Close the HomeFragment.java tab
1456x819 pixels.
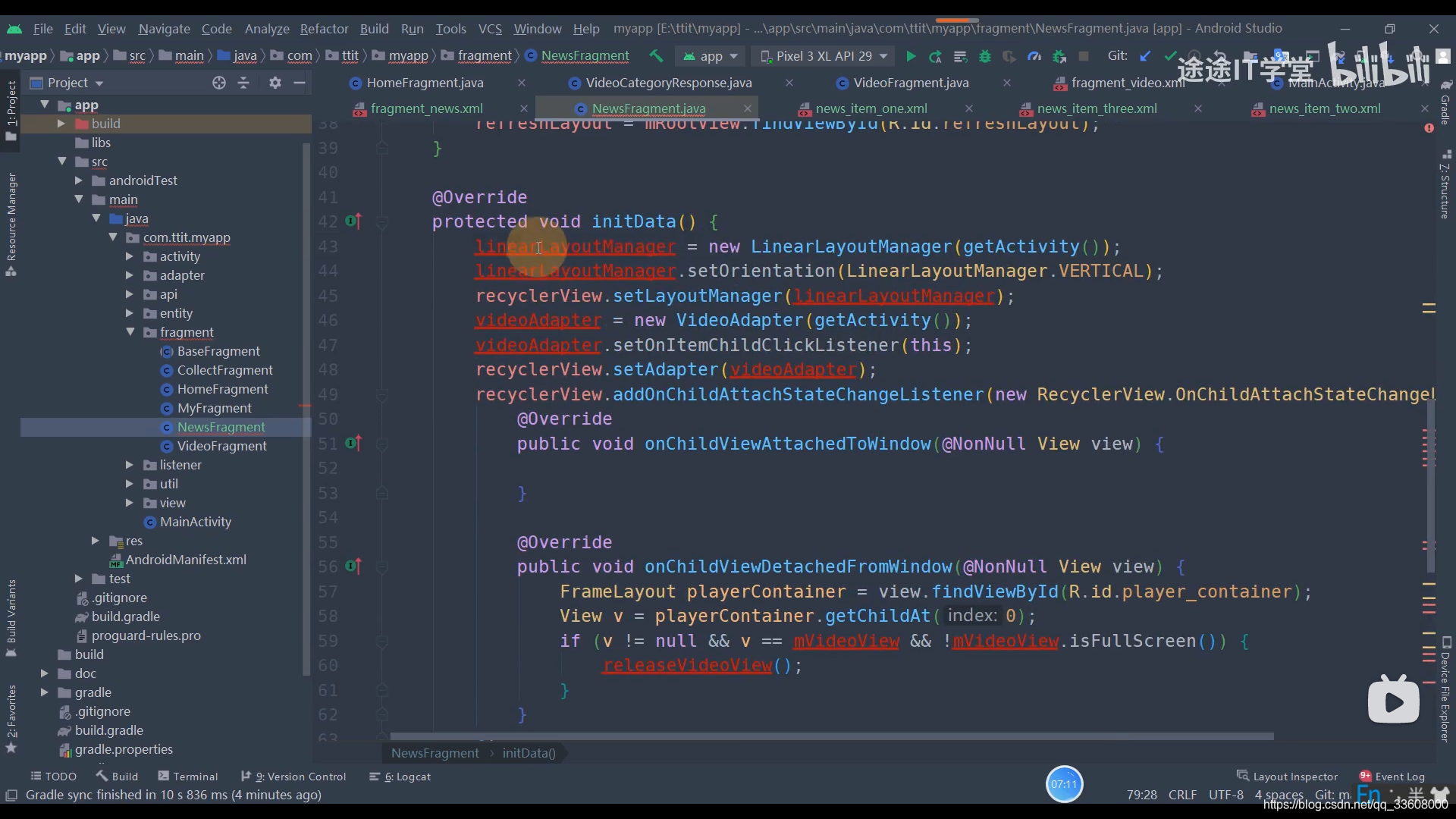pos(522,83)
